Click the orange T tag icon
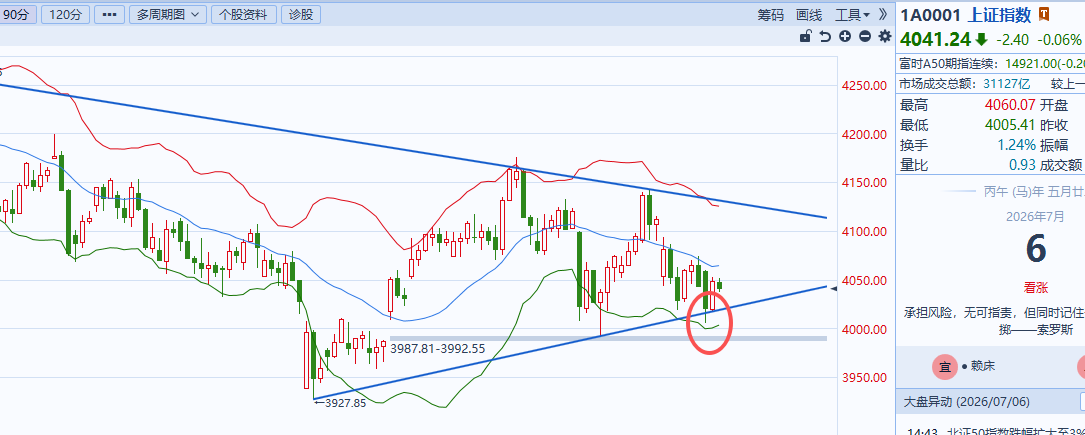The width and height of the screenshot is (1085, 435). [1044, 15]
